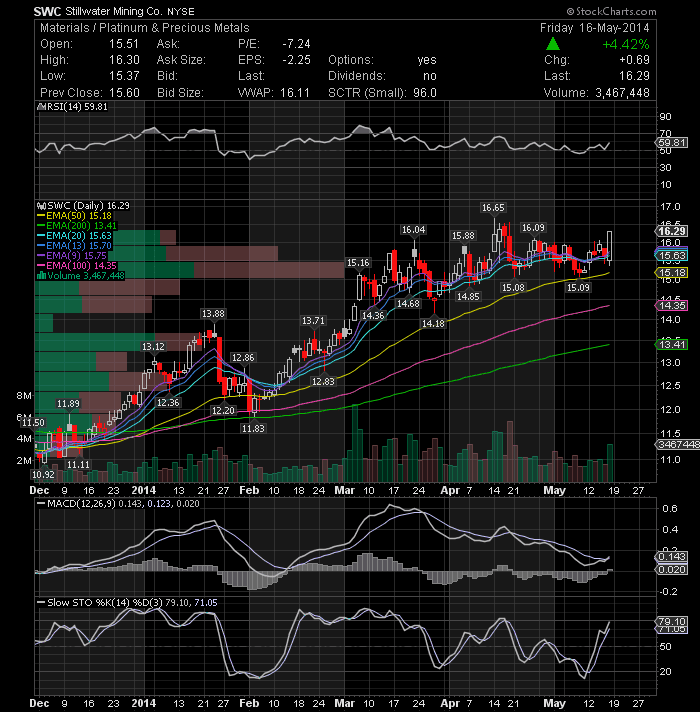Click the High value 16.30
700x712 pixels.
tap(124, 60)
